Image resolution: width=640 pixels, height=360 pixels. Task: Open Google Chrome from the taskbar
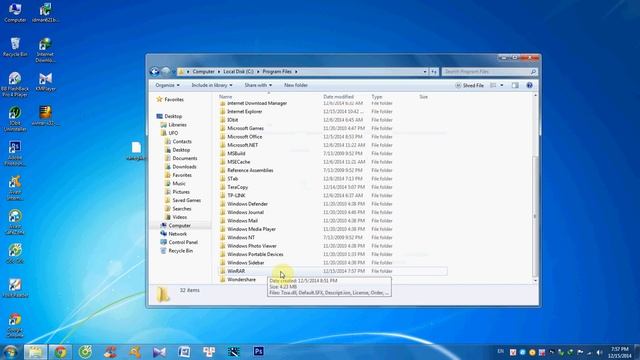(60, 352)
